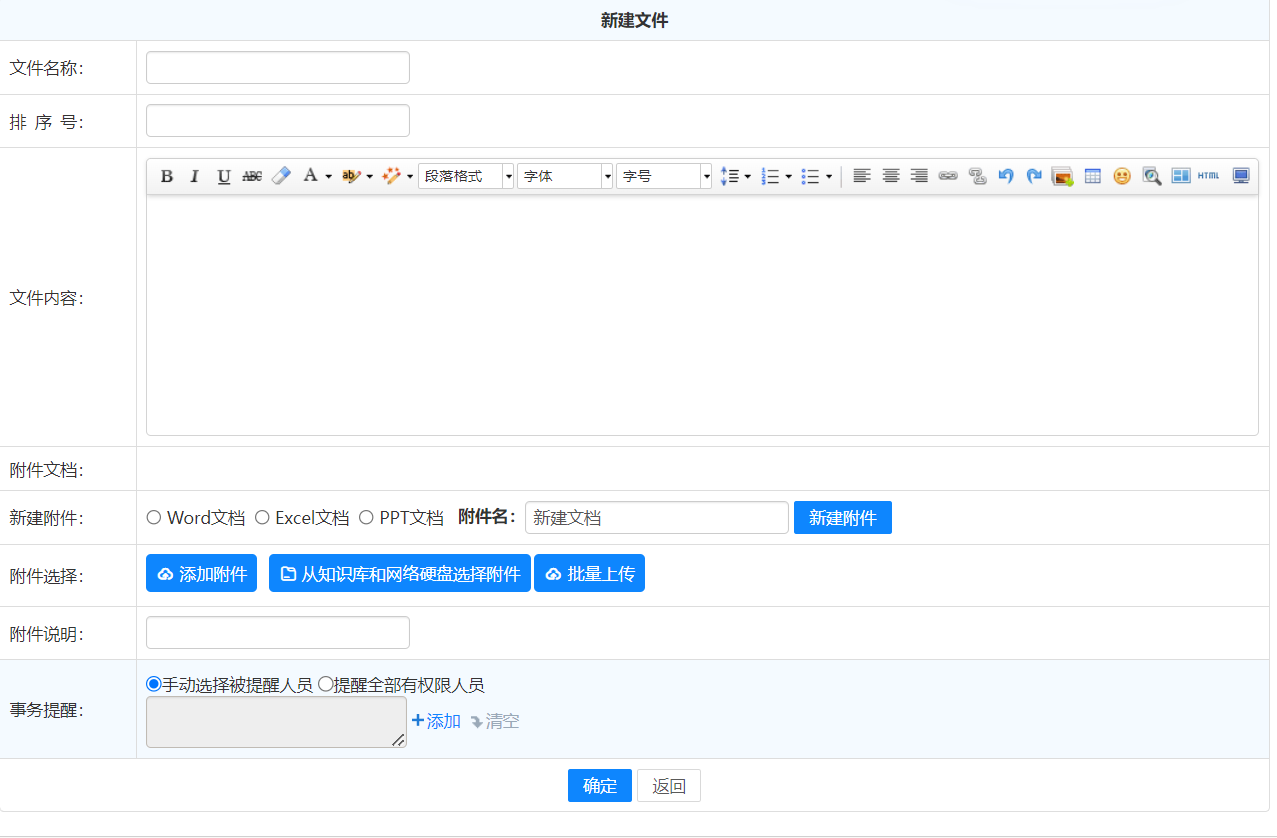Open the font color picker arrow
Screen dimensions: 1277x838
tap(328, 177)
